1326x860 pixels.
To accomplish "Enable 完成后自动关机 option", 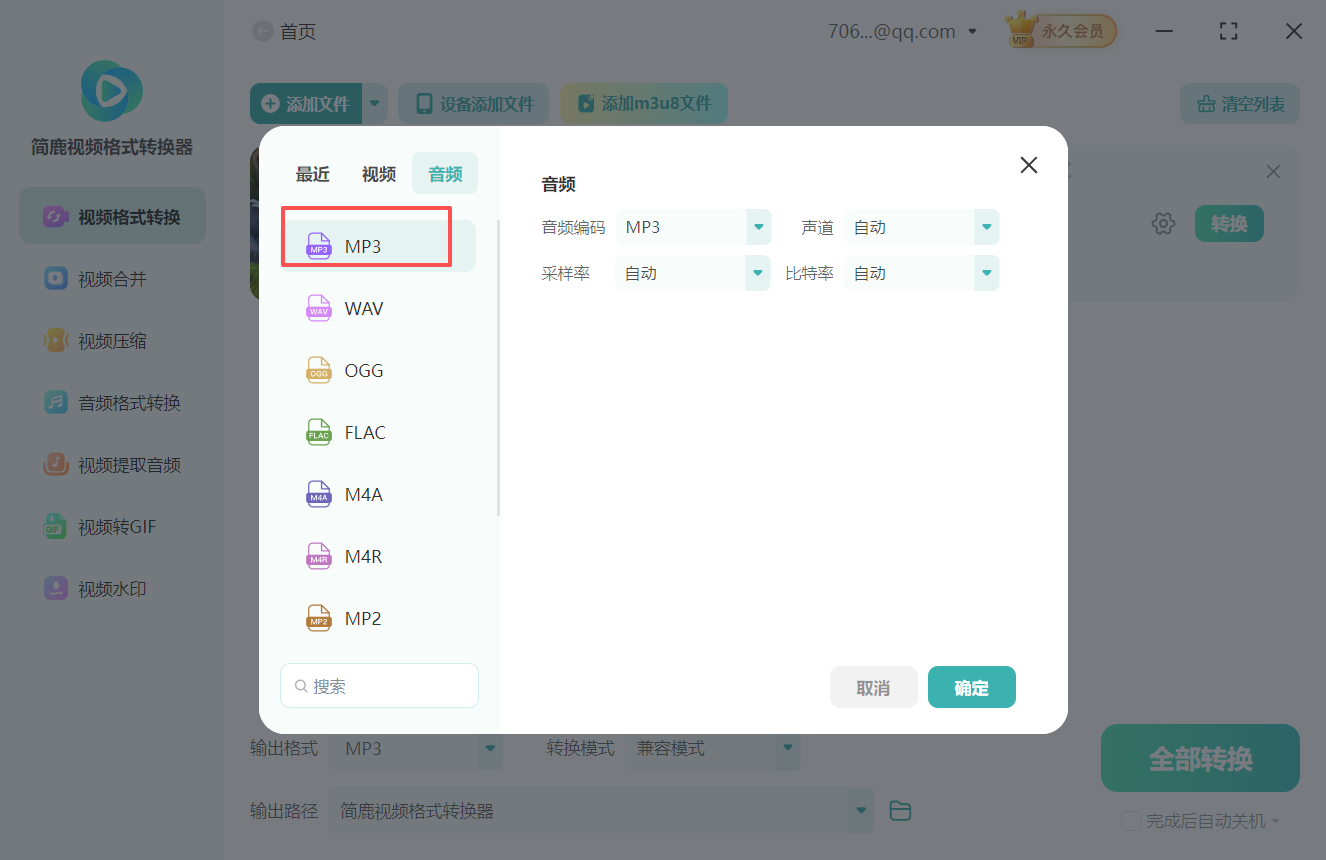I will [1131, 820].
